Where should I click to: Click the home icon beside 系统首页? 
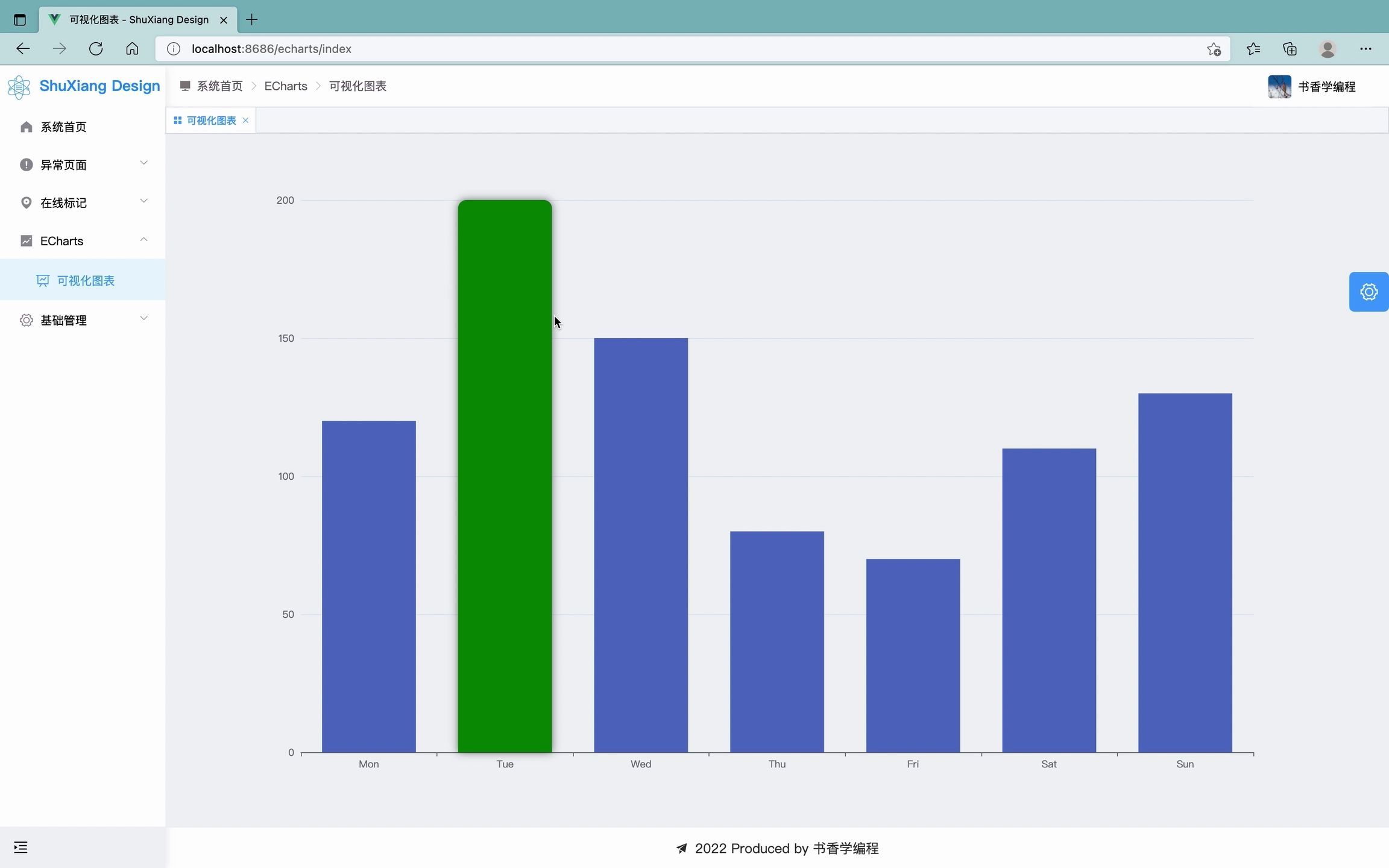26,127
